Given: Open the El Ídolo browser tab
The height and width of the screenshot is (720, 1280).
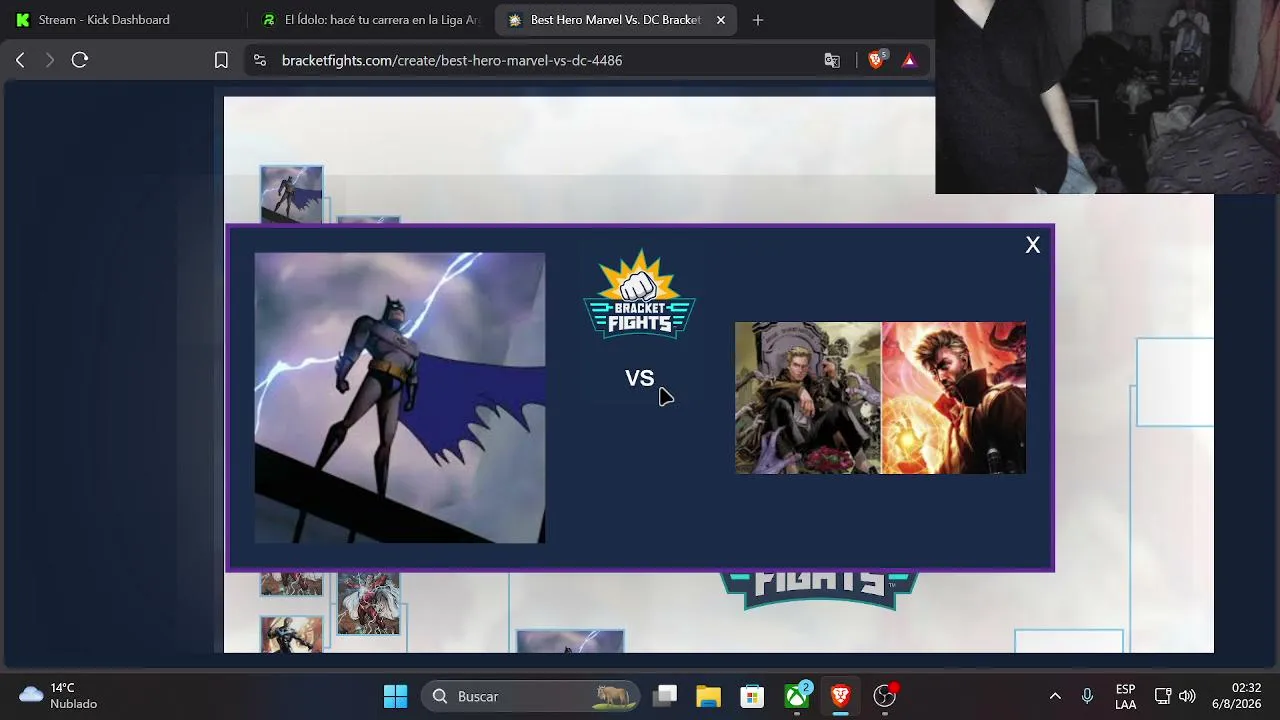Looking at the screenshot, I should click(x=370, y=20).
